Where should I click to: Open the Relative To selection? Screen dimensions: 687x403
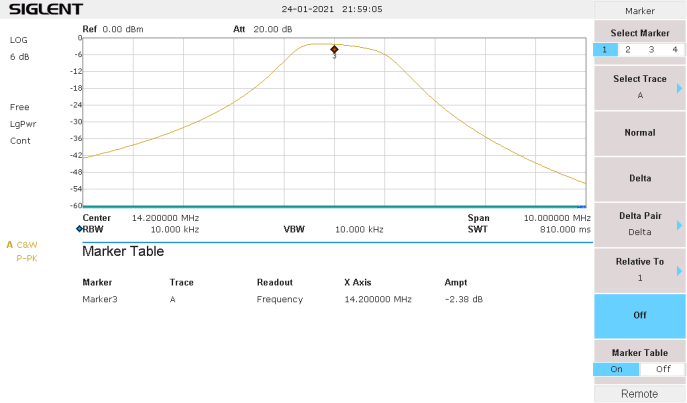640,270
